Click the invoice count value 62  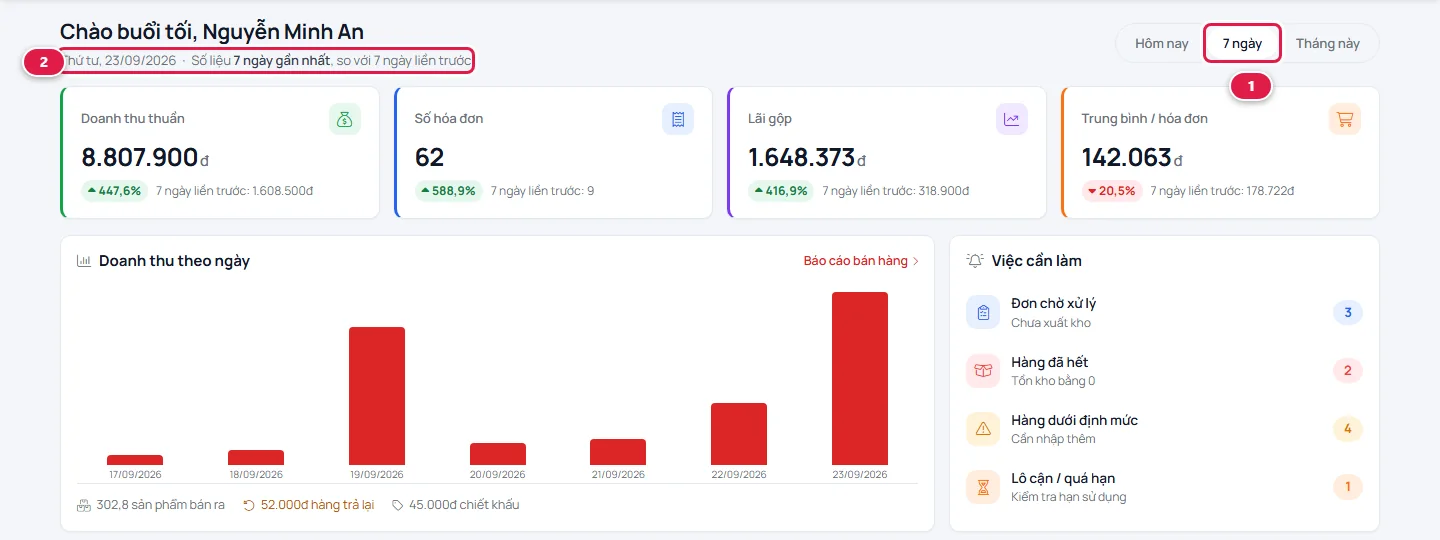coord(430,158)
